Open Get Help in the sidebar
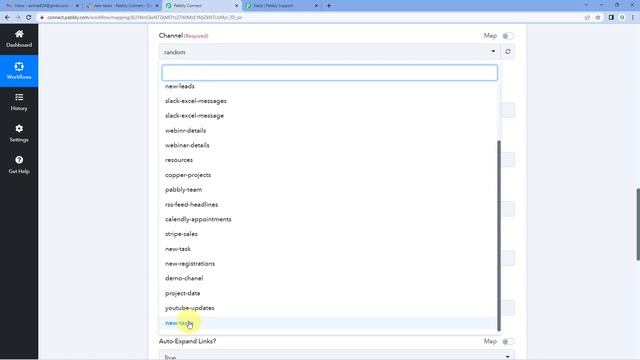Image resolution: width=640 pixels, height=360 pixels. [x=19, y=165]
